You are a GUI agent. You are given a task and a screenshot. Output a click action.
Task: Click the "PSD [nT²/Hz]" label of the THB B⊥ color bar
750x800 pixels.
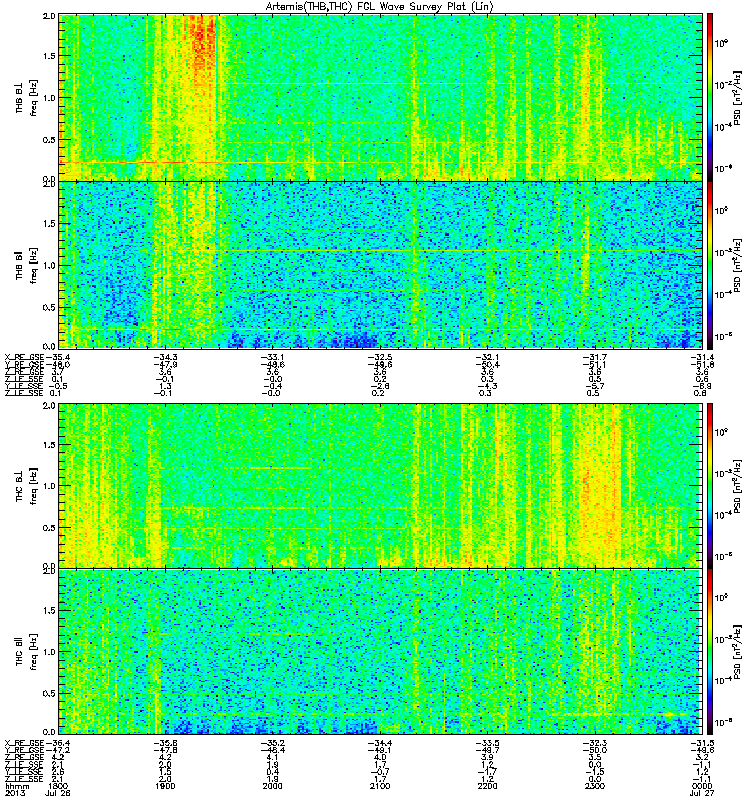[x=737, y=98]
